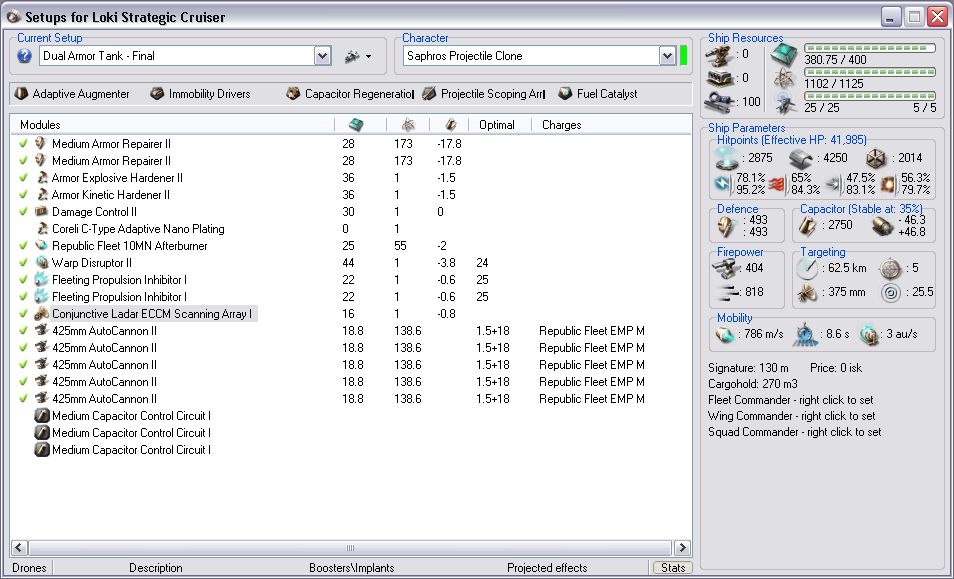Click the powergrid usage bar 1102 / 1125
954x579 pixels.
[869, 72]
